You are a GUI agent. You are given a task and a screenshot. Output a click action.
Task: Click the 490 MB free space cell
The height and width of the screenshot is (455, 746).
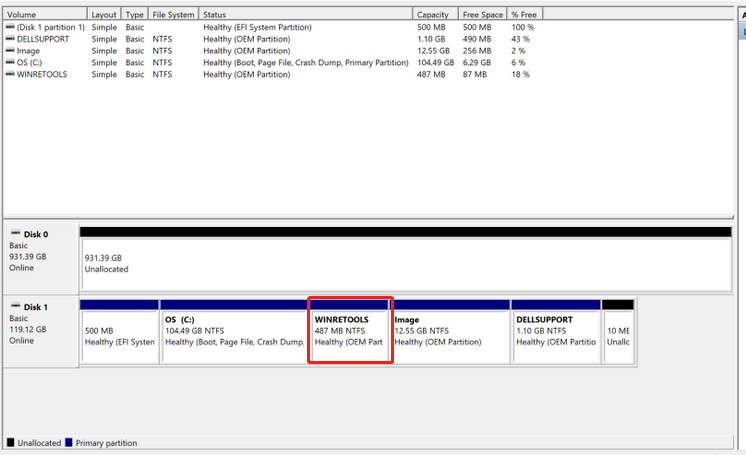click(x=477, y=39)
